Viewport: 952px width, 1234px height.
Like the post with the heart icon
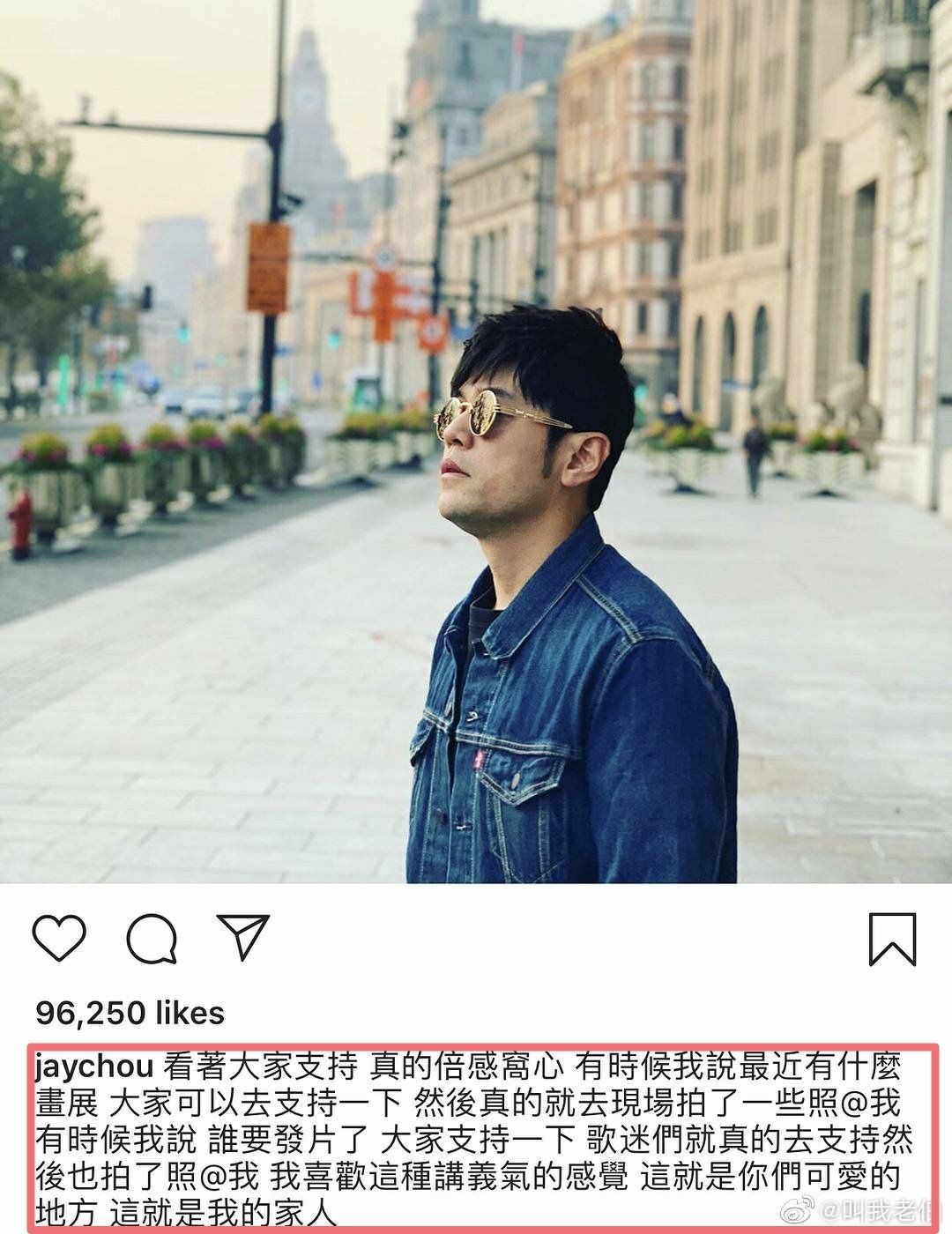(59, 939)
